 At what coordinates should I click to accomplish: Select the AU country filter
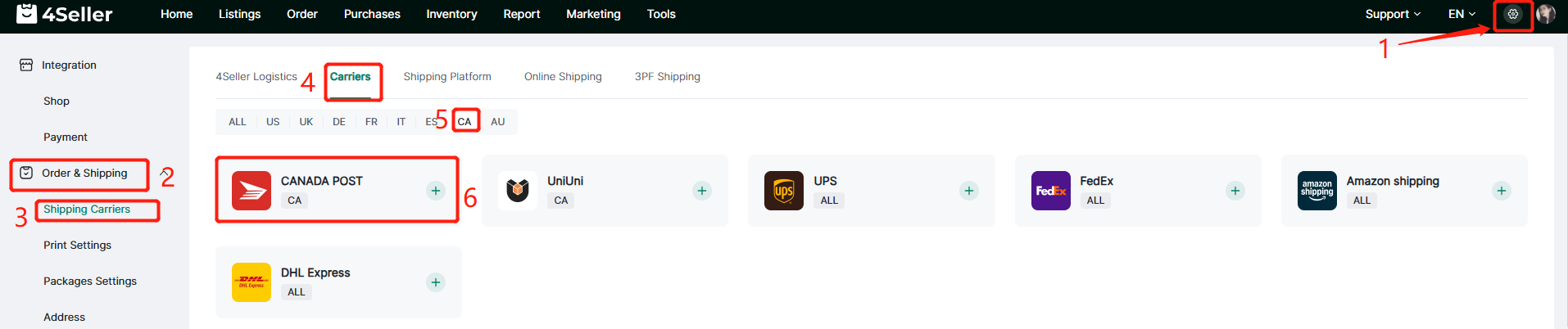pos(497,121)
